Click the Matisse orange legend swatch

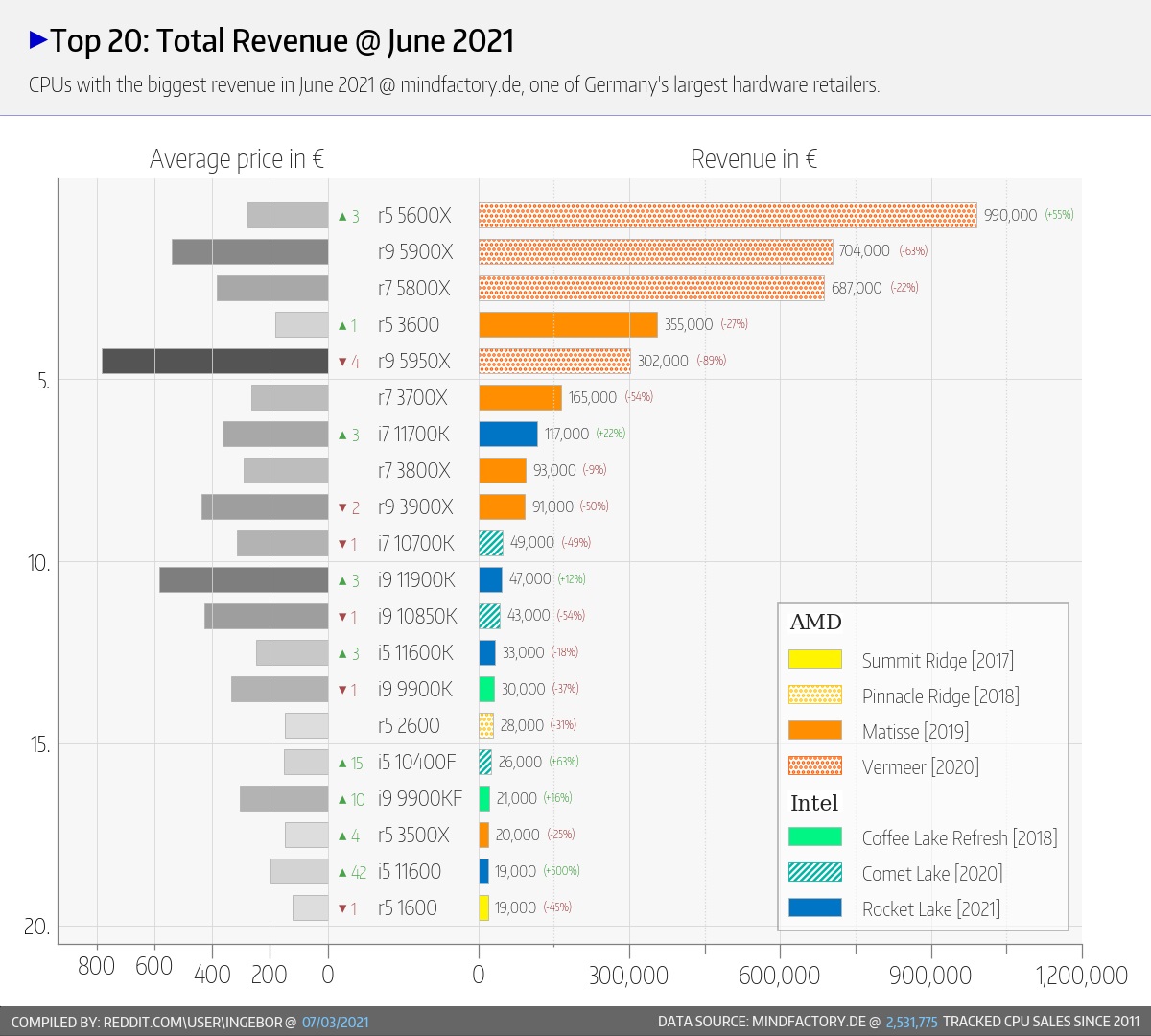click(815, 730)
